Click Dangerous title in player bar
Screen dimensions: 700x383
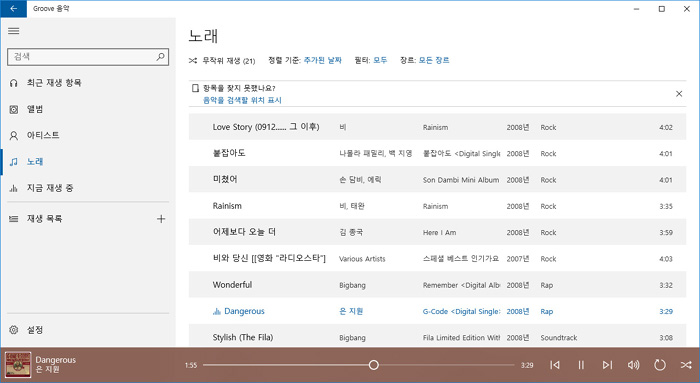55,360
